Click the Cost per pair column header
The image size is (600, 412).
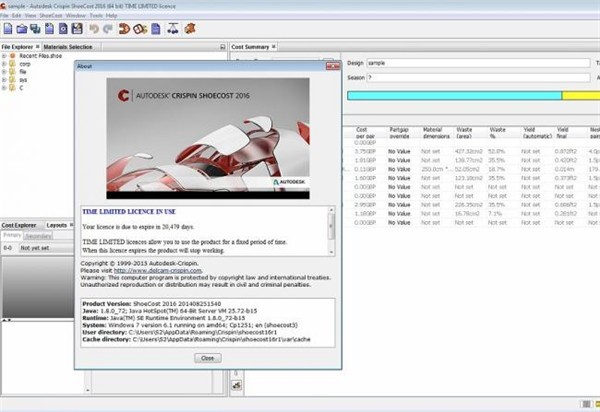(x=365, y=133)
